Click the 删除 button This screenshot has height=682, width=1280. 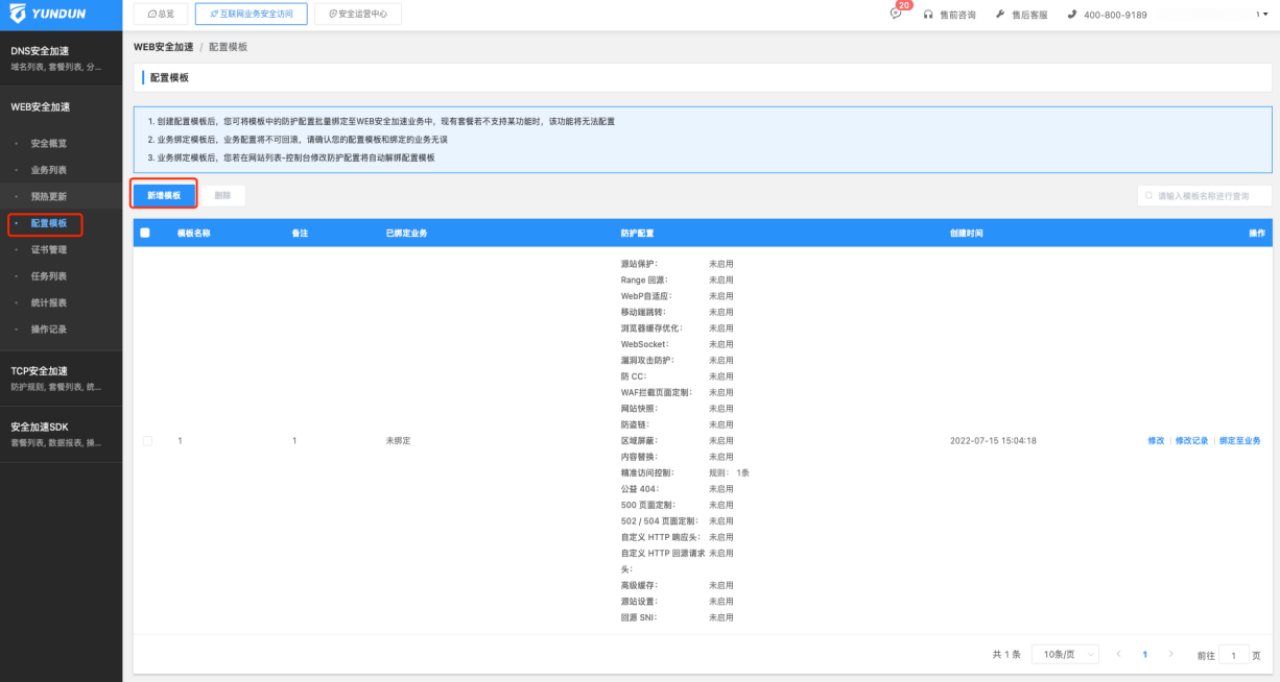[223, 195]
